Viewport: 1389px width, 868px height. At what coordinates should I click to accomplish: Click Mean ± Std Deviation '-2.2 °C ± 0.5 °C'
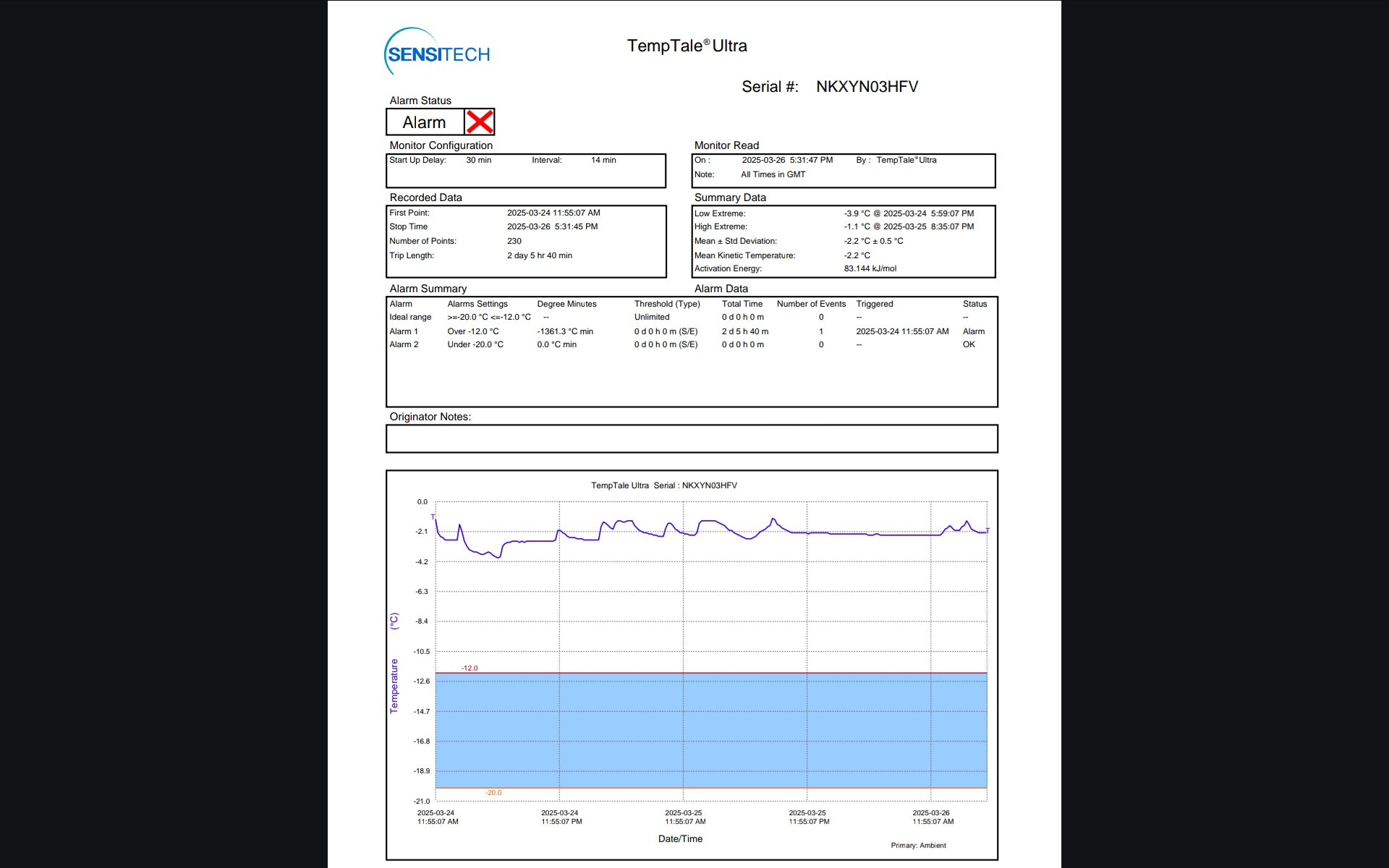(873, 241)
